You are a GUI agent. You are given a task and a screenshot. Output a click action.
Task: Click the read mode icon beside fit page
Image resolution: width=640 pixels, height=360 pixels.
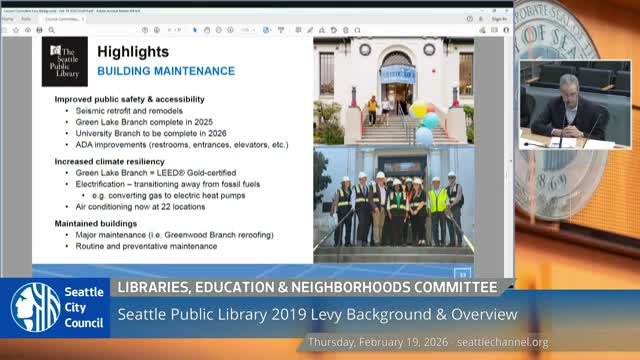click(281, 30)
